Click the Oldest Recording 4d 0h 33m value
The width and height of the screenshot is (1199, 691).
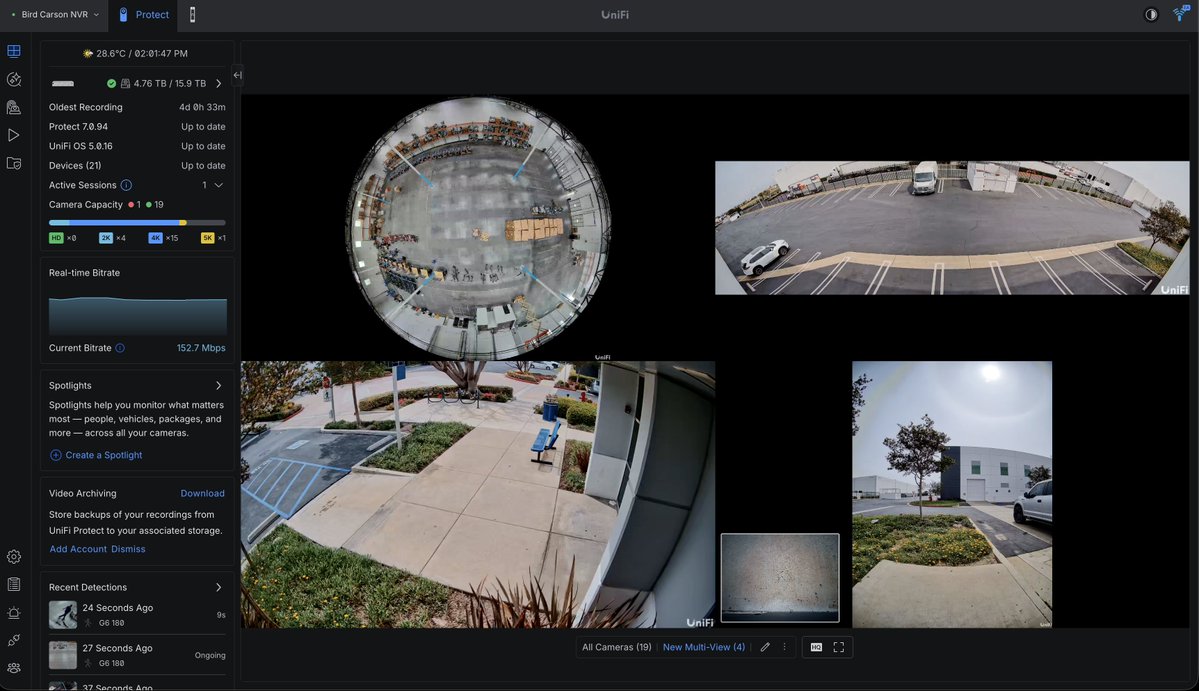[x=202, y=107]
